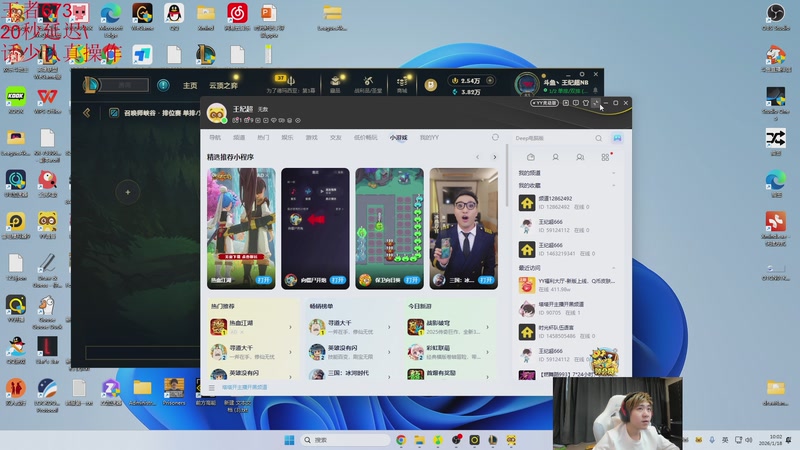Select the 我的YY tab
Screen dimensions: 800x450
[x=429, y=138]
